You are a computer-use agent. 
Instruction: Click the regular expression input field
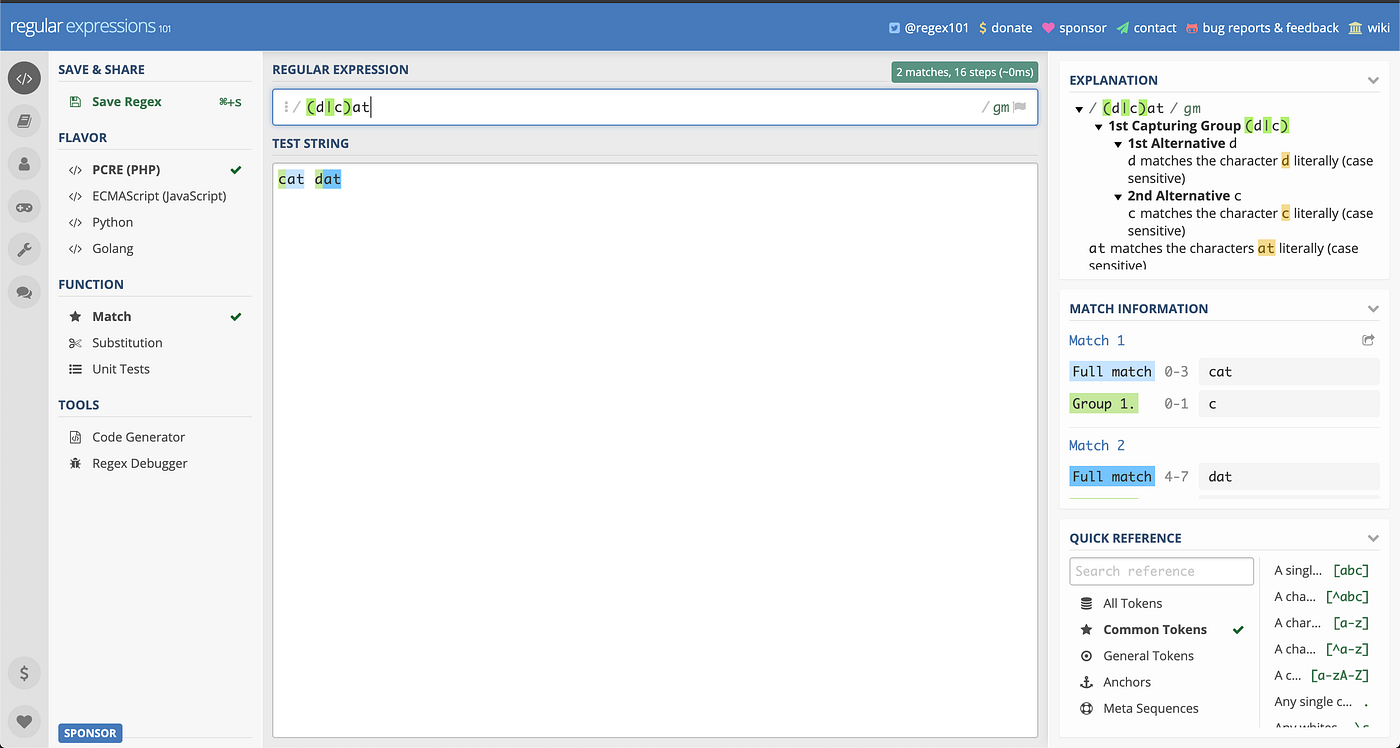[655, 108]
